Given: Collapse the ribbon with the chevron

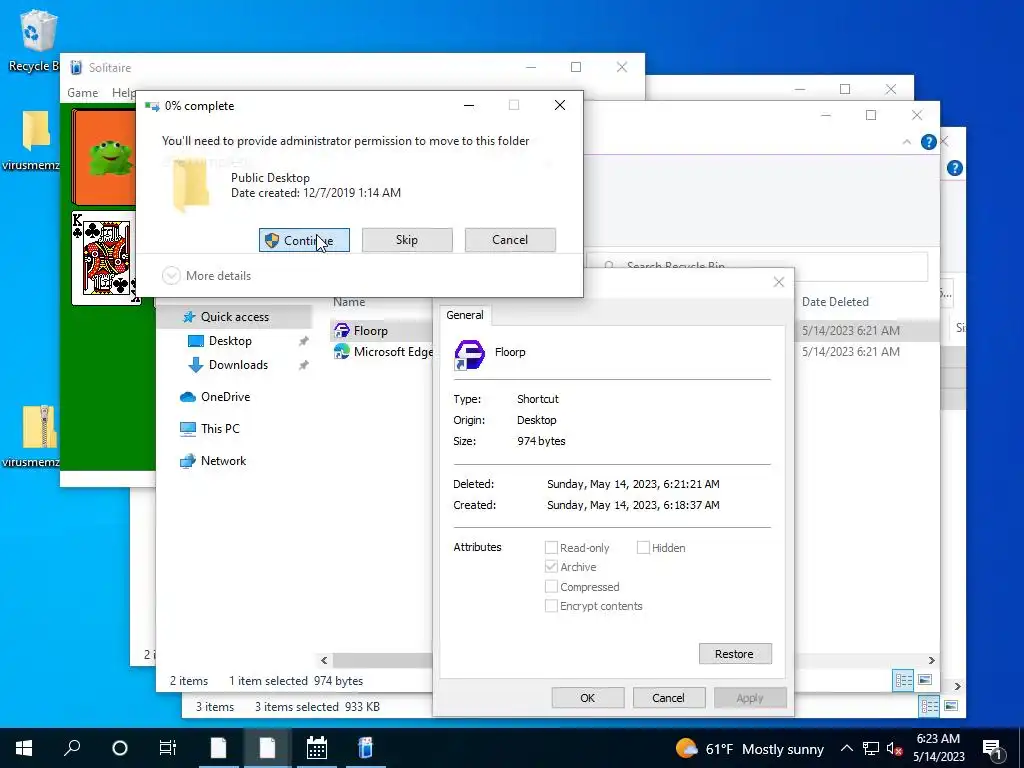Looking at the screenshot, I should 906,142.
